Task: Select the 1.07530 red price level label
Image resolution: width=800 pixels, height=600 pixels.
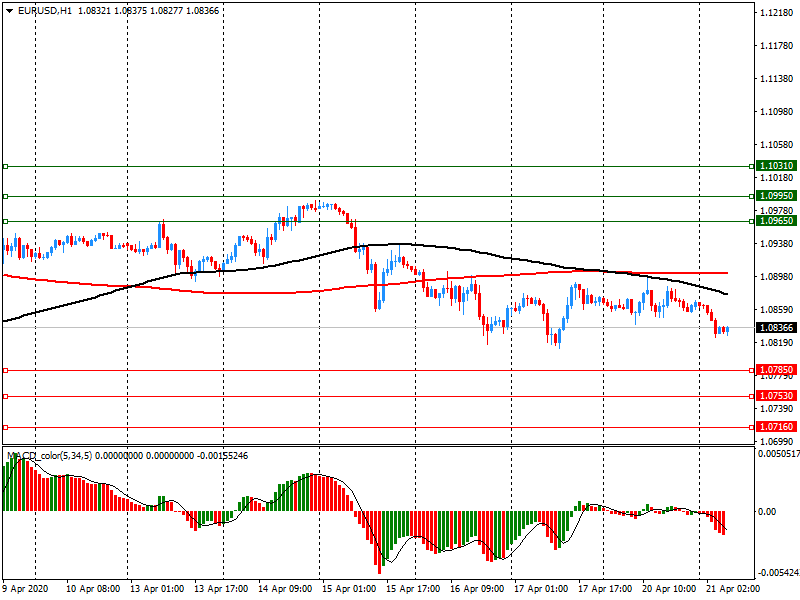Action: click(777, 396)
